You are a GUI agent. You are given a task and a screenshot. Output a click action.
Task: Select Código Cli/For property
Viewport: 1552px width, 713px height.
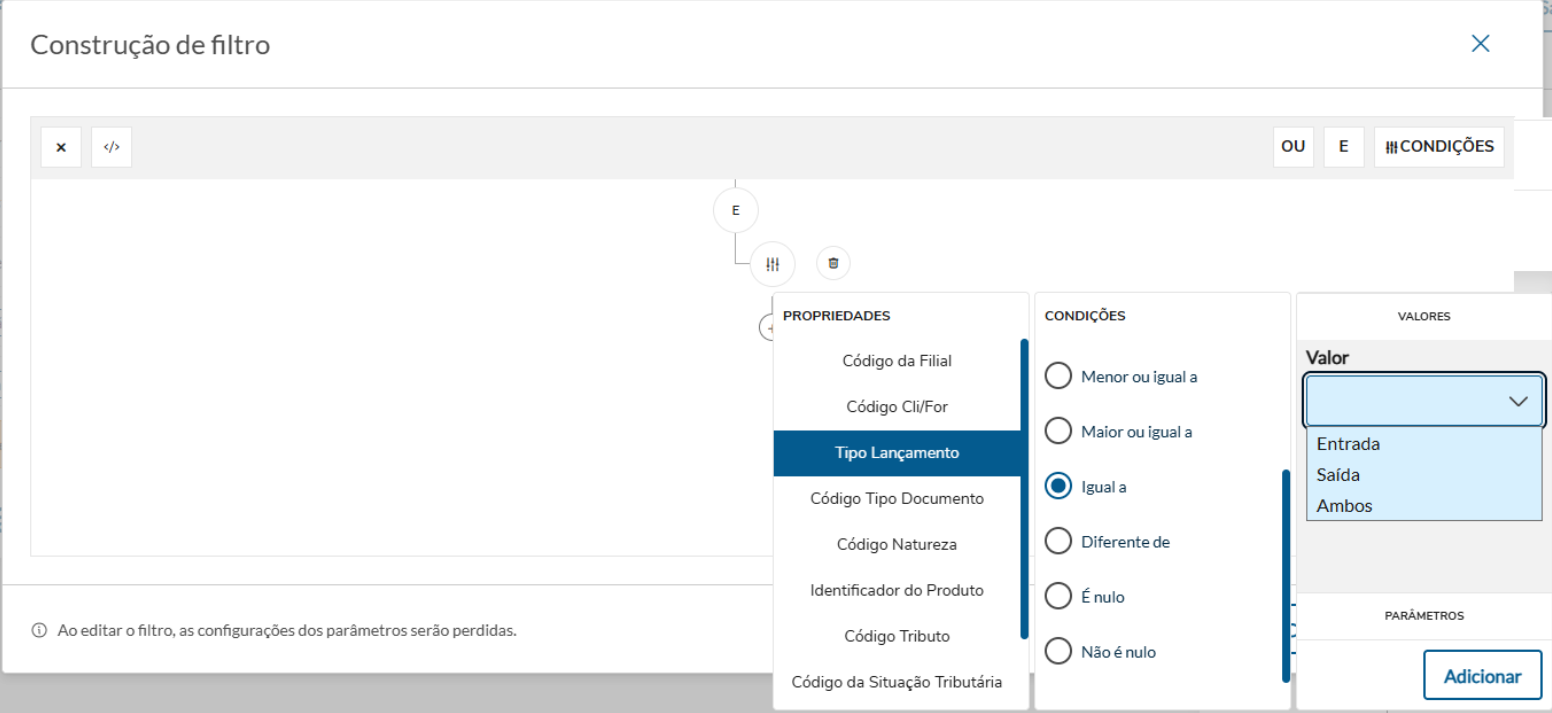[897, 407]
